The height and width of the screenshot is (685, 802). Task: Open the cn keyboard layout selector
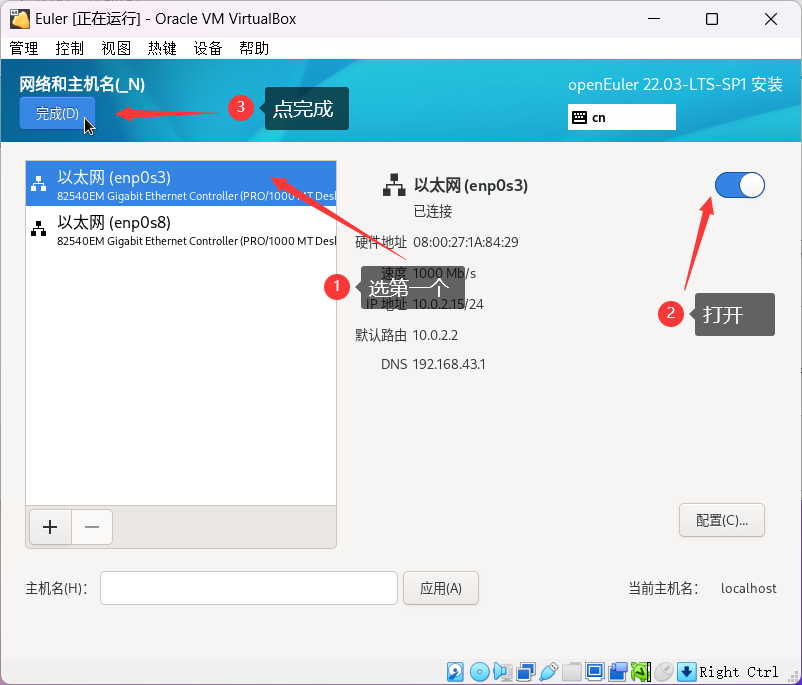pyautogui.click(x=621, y=117)
